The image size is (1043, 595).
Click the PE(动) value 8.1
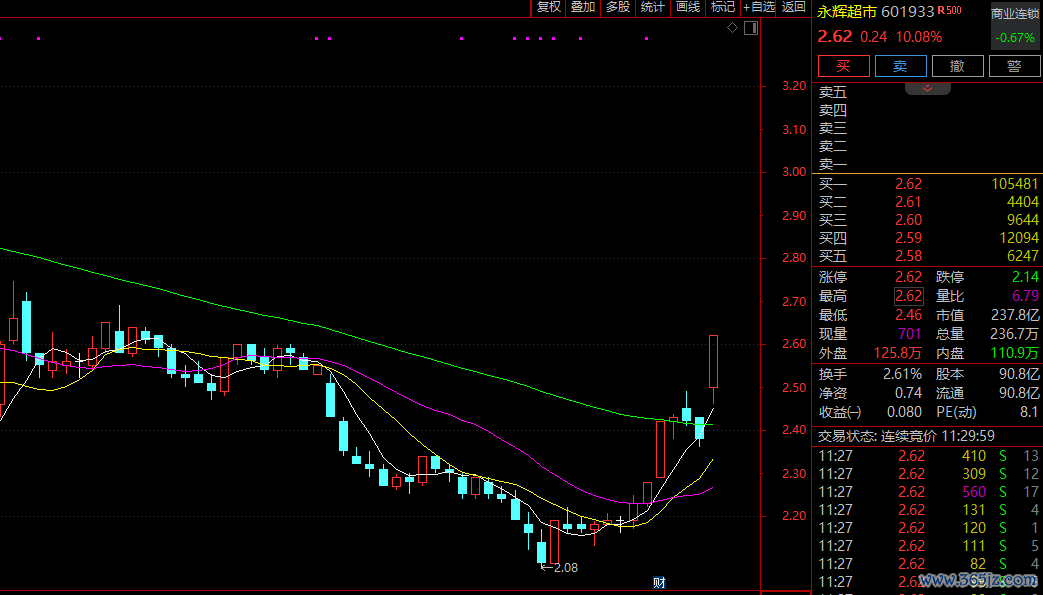(x=1029, y=412)
